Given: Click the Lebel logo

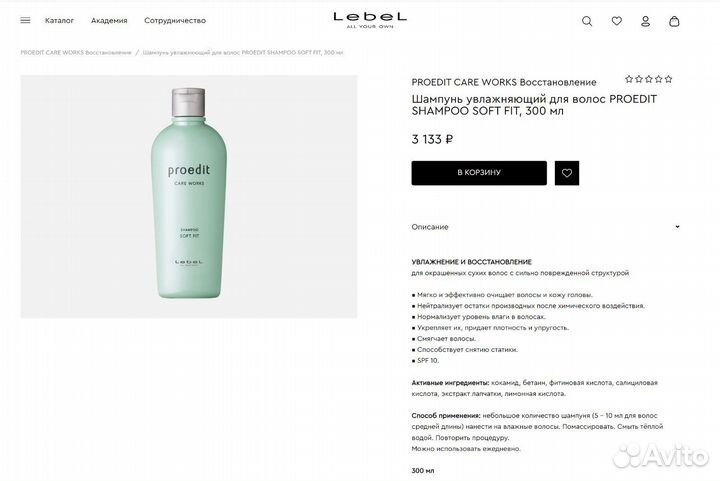Looking at the screenshot, I should click(x=370, y=20).
